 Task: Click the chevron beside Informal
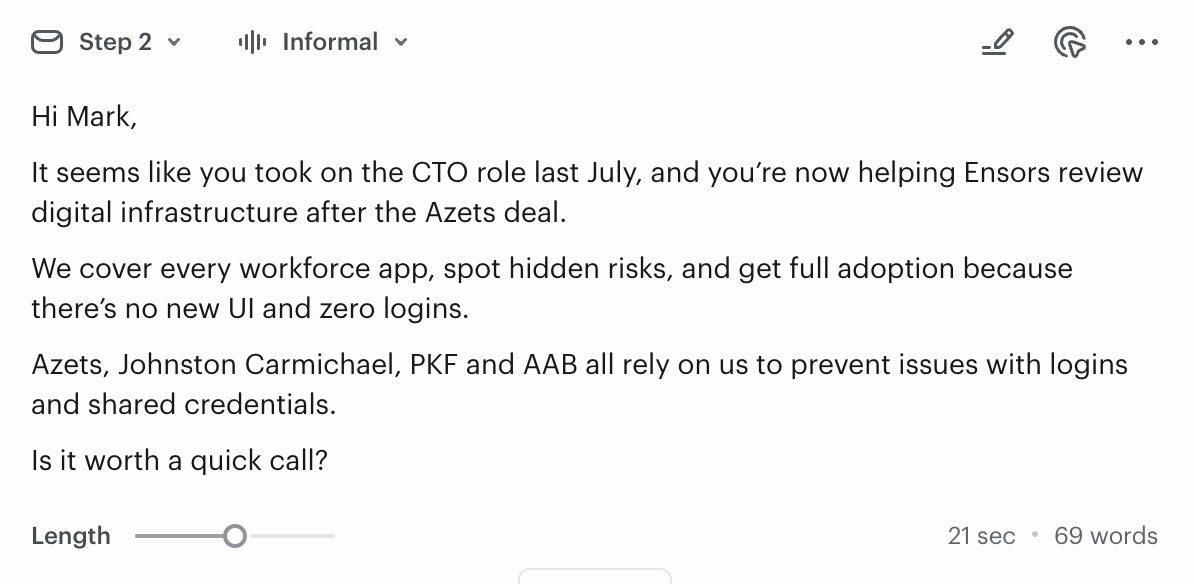click(x=401, y=42)
